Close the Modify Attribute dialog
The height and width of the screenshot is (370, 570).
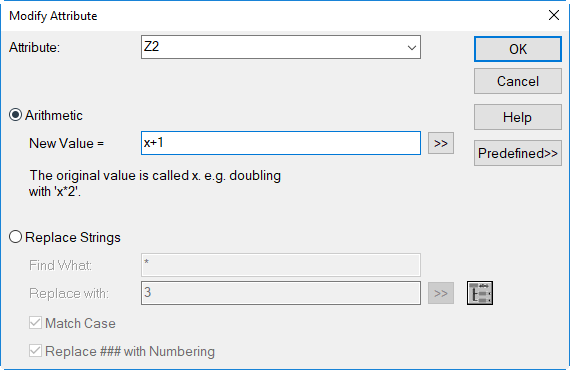point(554,15)
